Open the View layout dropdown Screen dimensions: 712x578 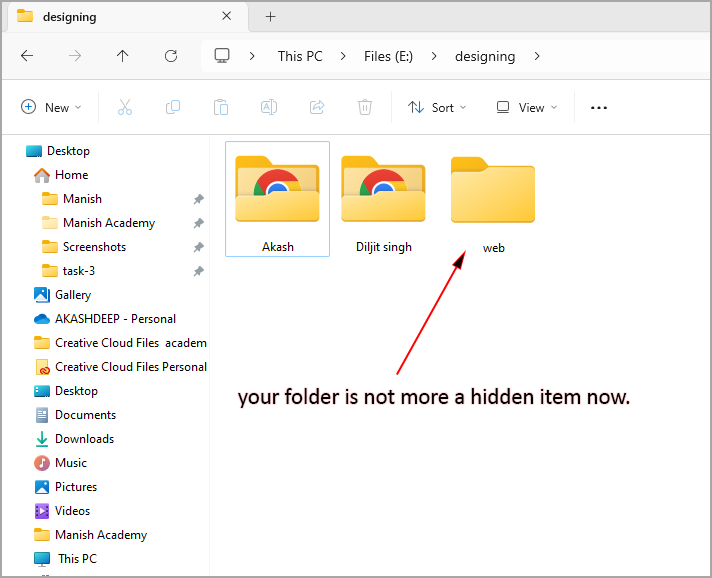[527, 107]
